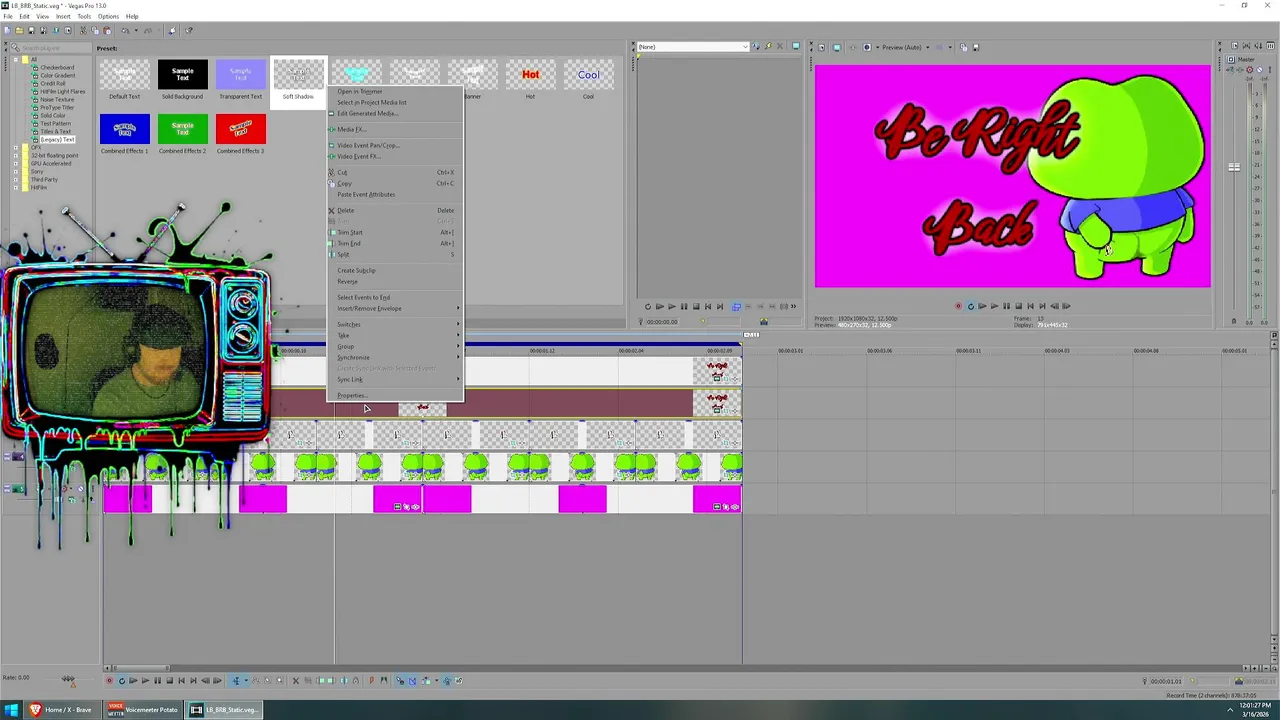Choose Delete in the context menu
Viewport: 1280px width, 720px height.
tap(395, 211)
